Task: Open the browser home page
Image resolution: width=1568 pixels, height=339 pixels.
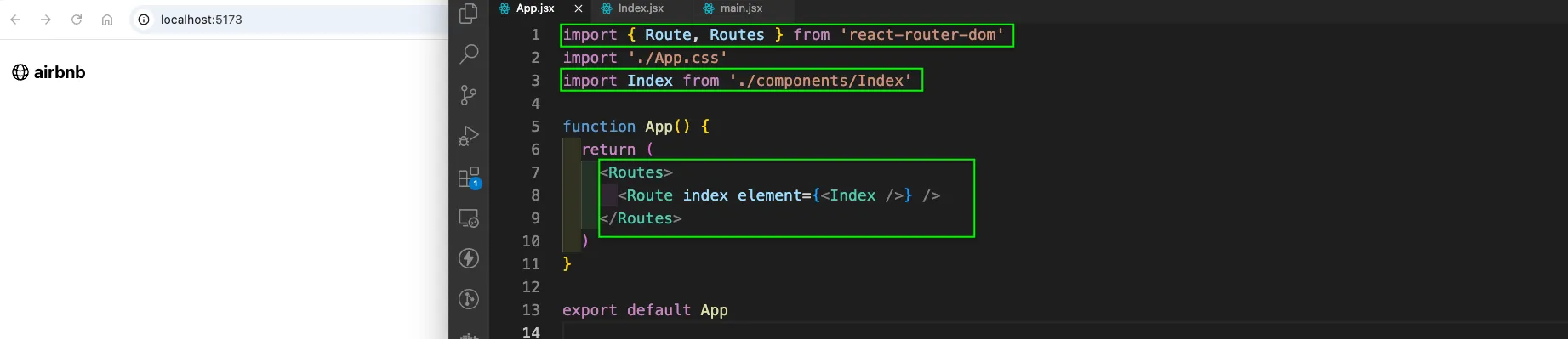Action: pyautogui.click(x=107, y=20)
